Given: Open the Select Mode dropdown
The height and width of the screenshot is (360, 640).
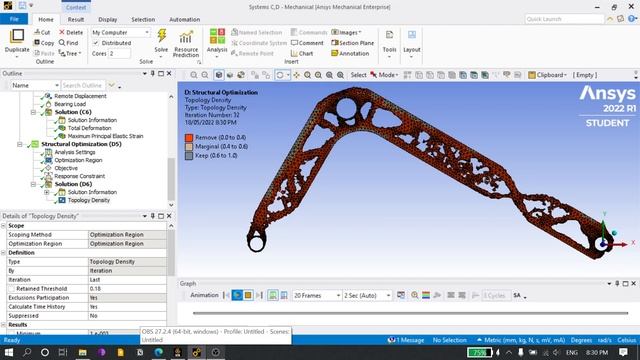Looking at the screenshot, I should coord(384,75).
